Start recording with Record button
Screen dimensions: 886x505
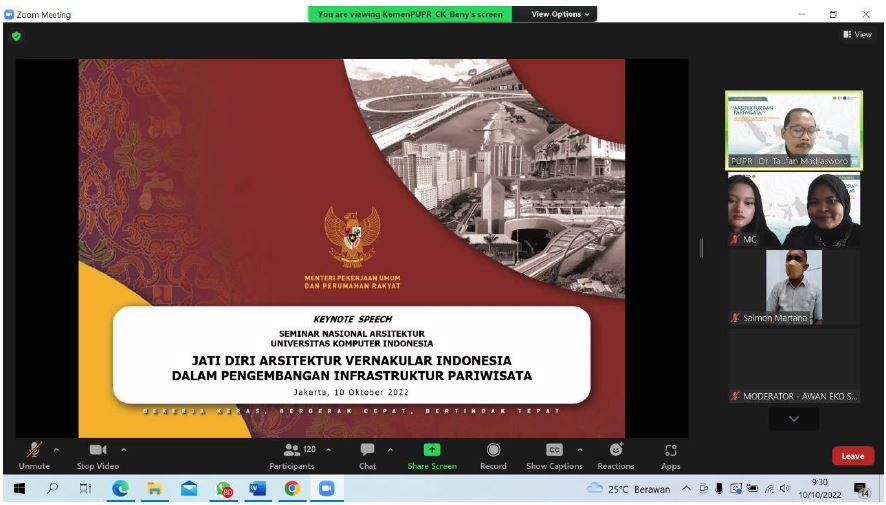(x=493, y=456)
